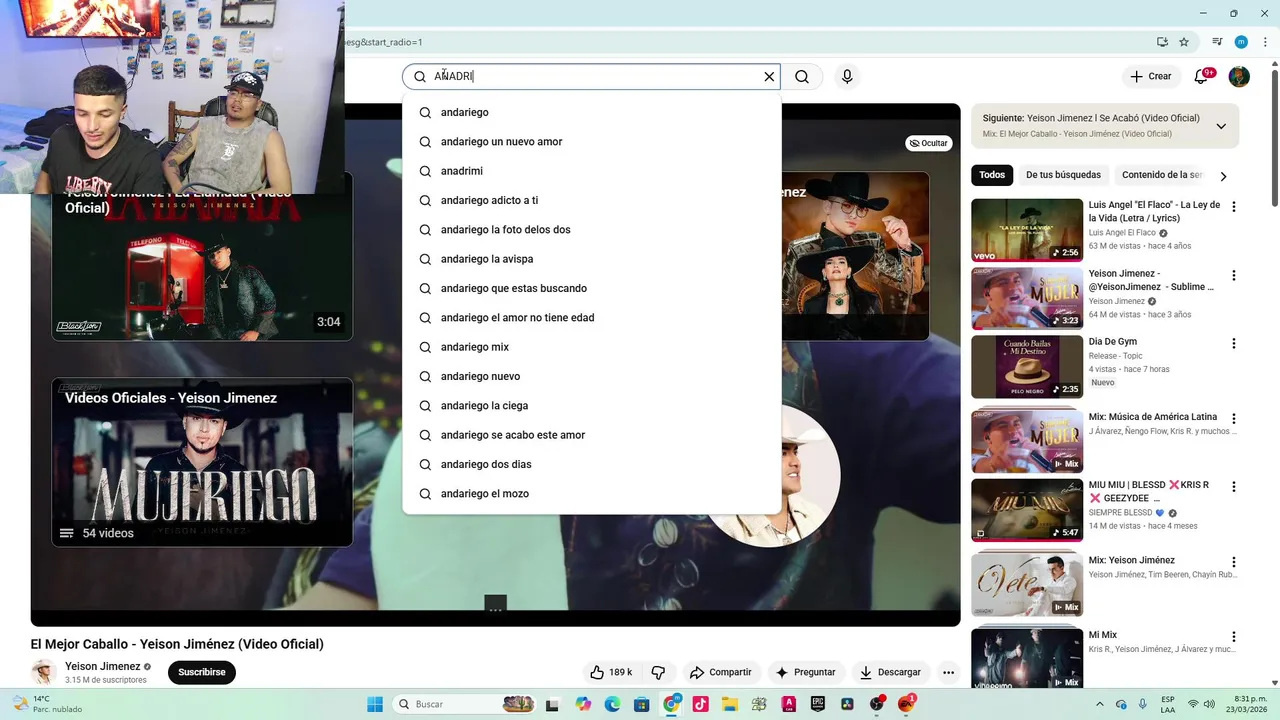
Task: Open 'MIU MIU' video thumbnail
Action: pos(1027,510)
